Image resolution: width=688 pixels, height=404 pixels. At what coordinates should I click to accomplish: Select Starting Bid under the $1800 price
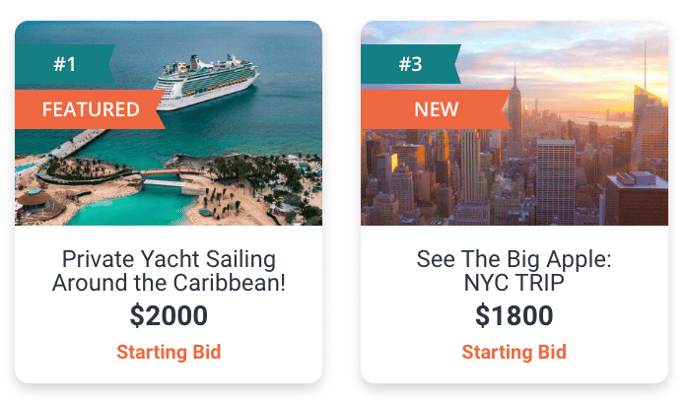[x=514, y=352]
